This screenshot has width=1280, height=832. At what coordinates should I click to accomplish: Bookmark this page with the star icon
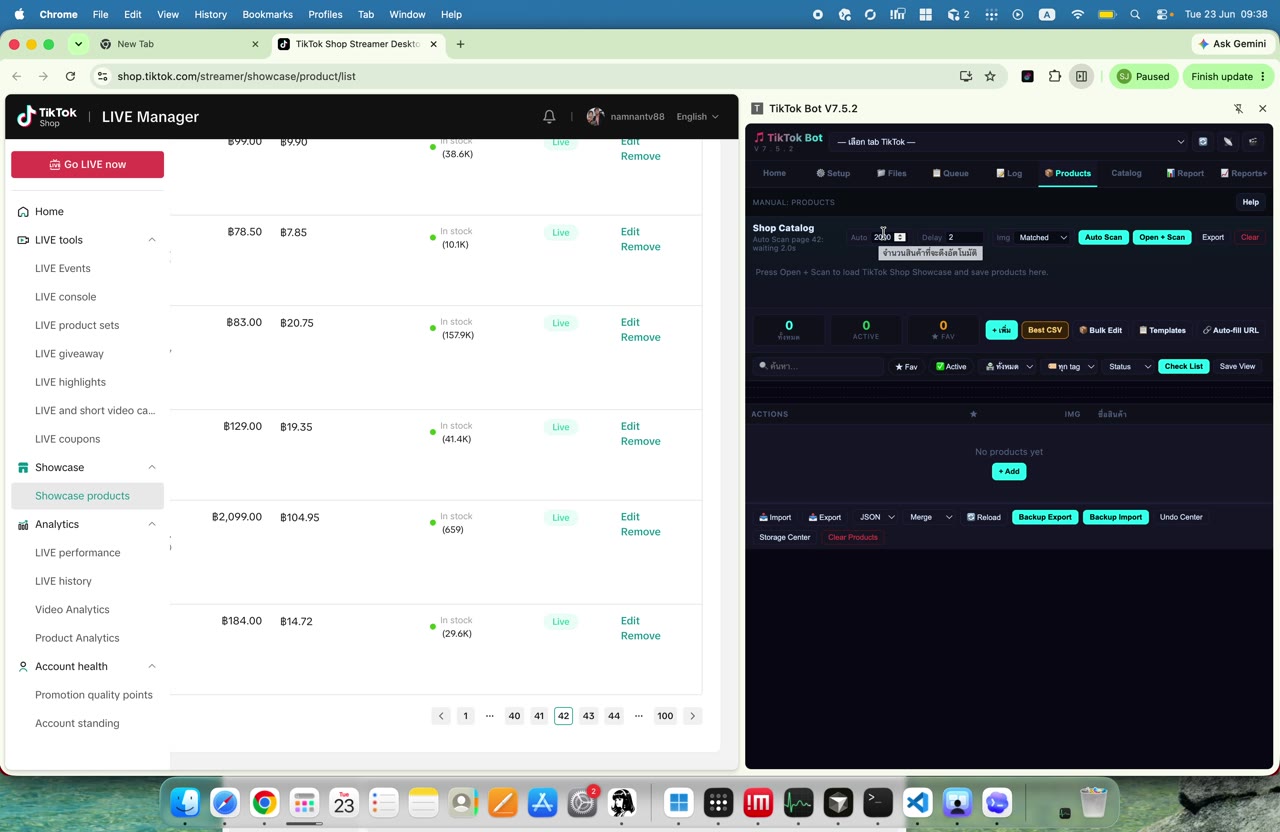click(x=990, y=76)
